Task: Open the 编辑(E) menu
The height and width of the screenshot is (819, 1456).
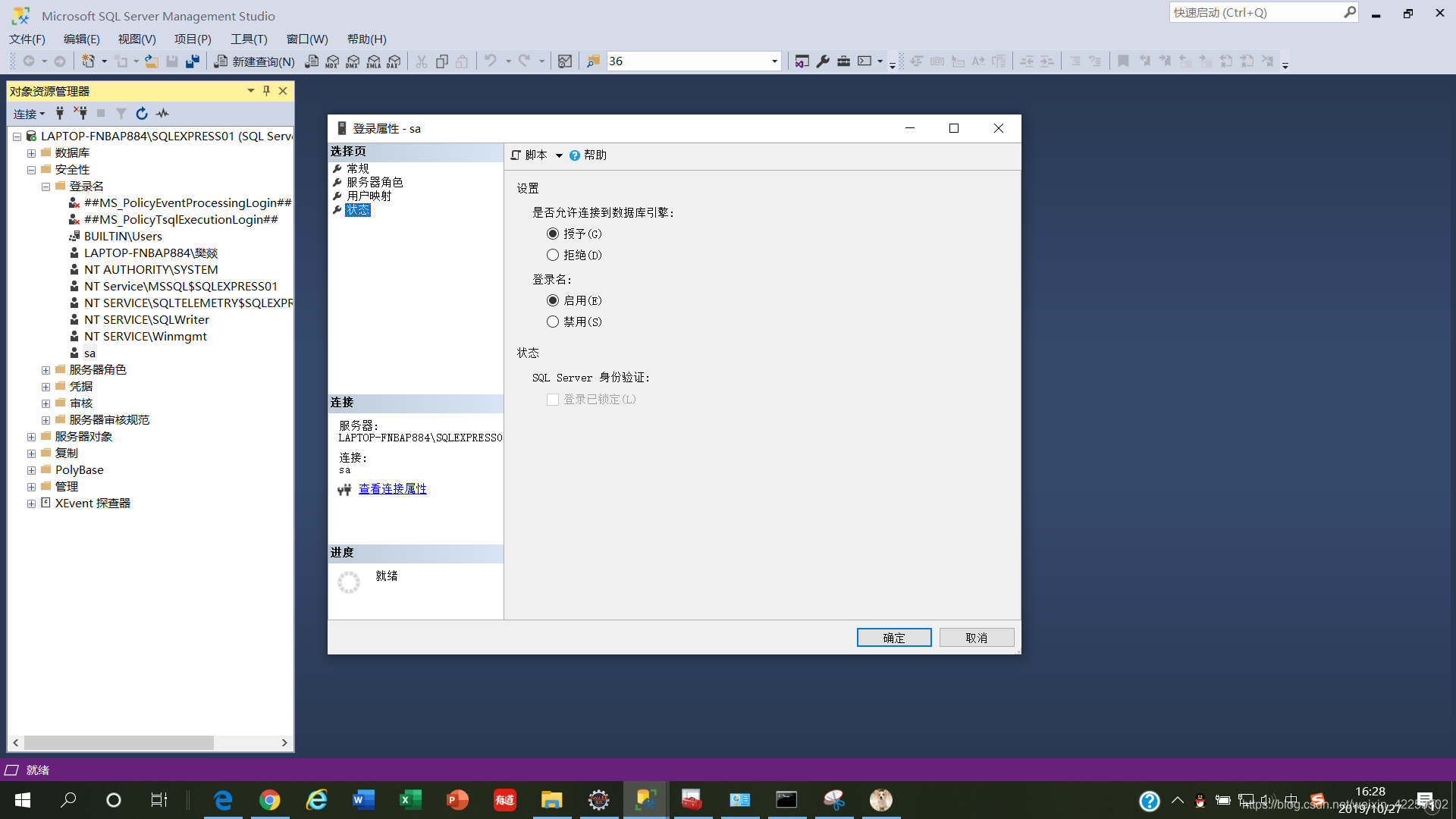Action: pos(81,39)
